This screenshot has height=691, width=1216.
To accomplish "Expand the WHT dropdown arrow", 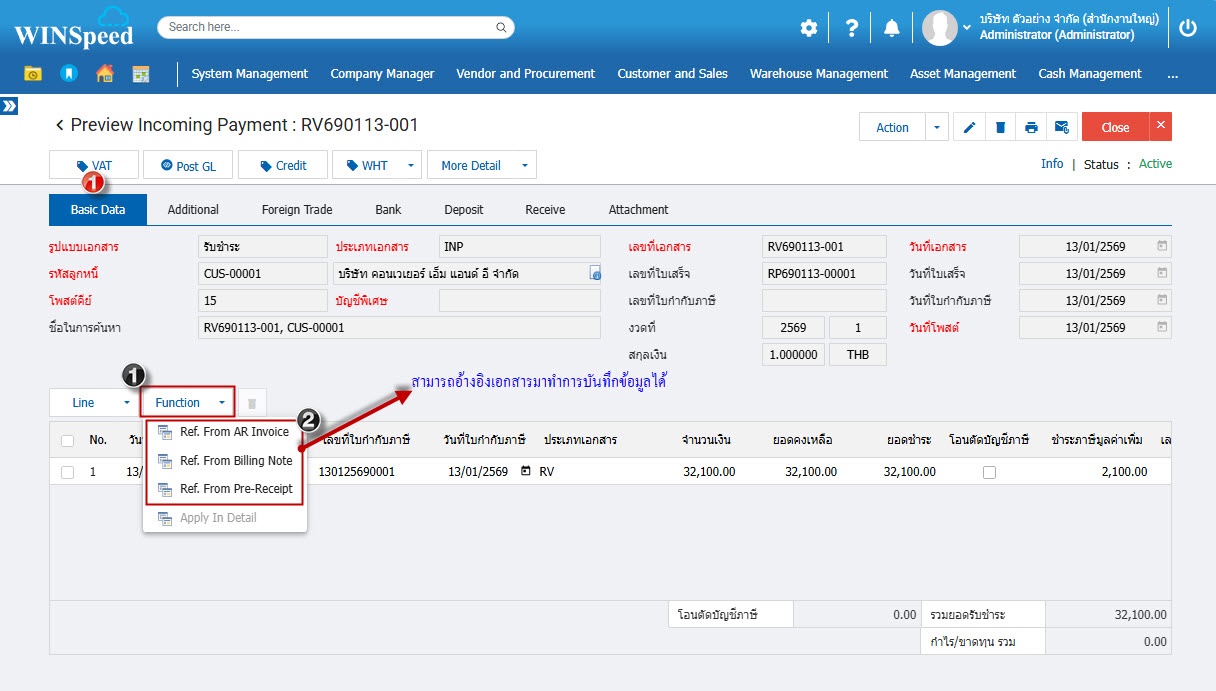I will [410, 165].
